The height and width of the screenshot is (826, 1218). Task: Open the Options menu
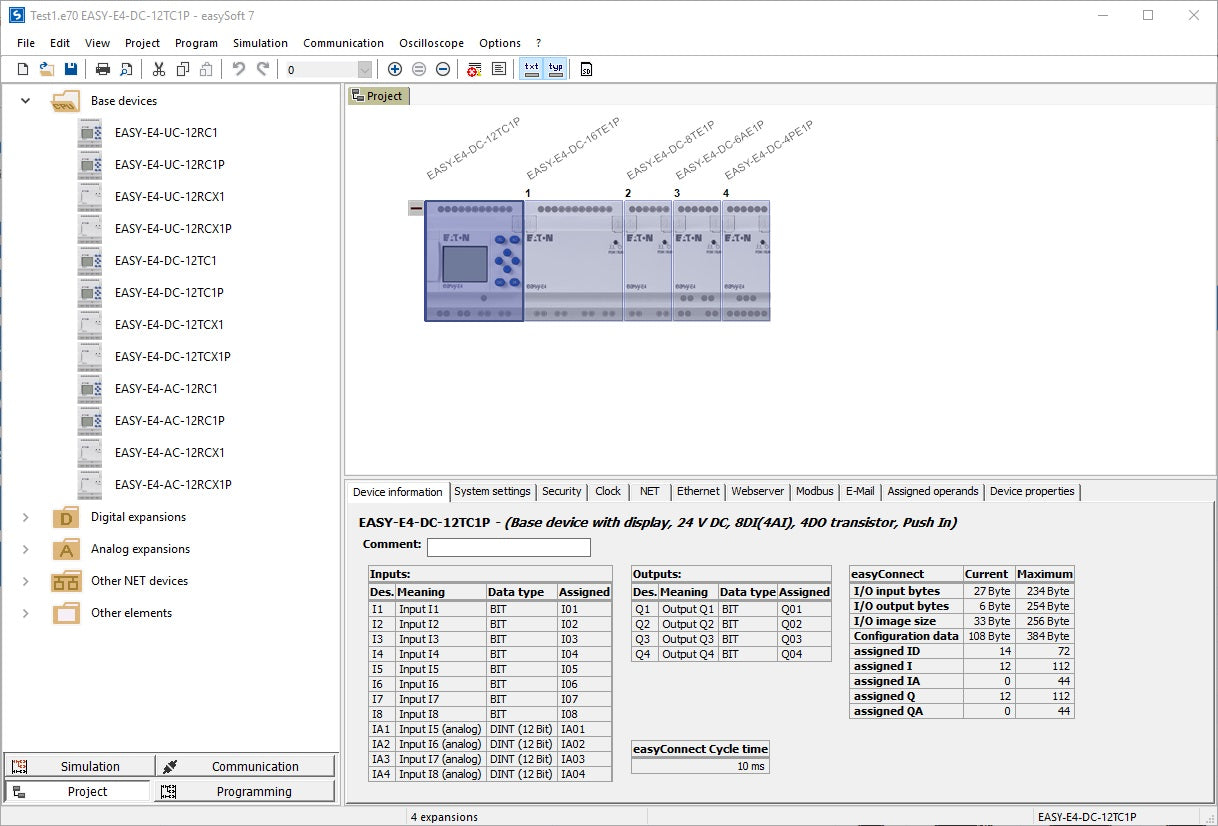[500, 43]
